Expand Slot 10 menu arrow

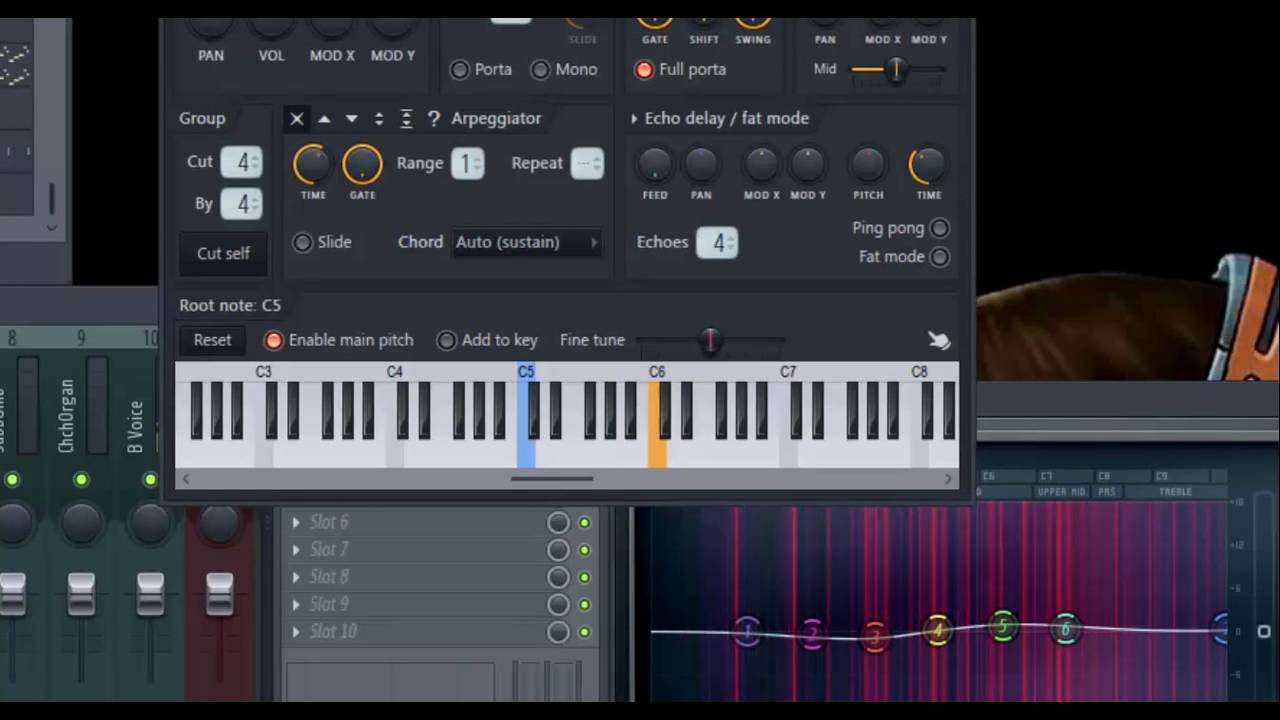pyautogui.click(x=296, y=632)
